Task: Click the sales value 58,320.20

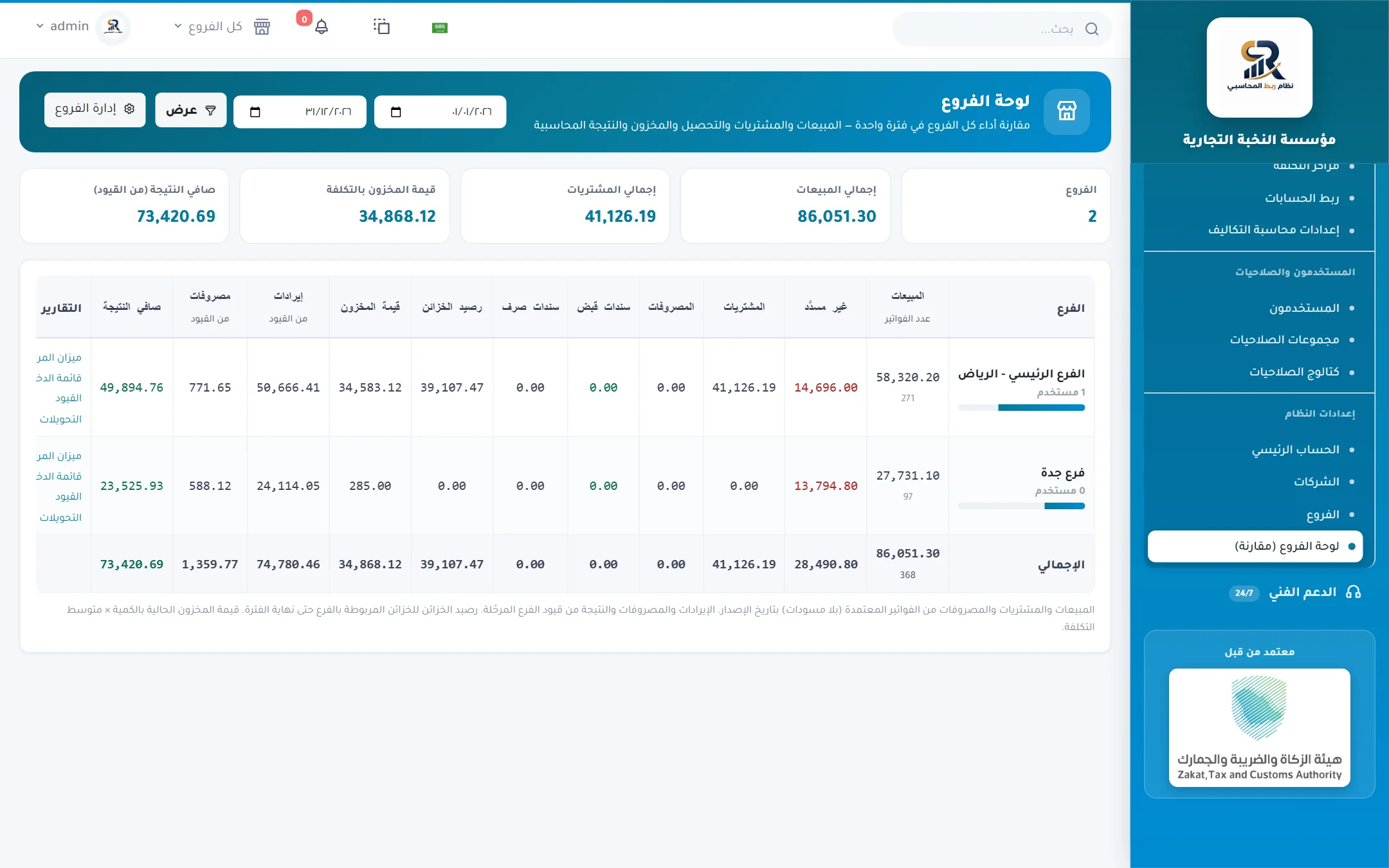Action: pos(907,377)
